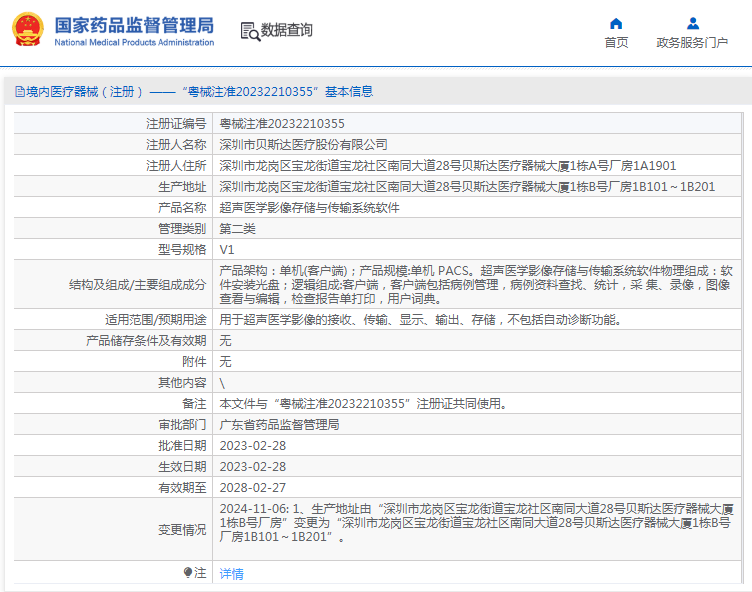752x592 pixels.
Task: Click the 首页 home icon
Action: (x=616, y=24)
